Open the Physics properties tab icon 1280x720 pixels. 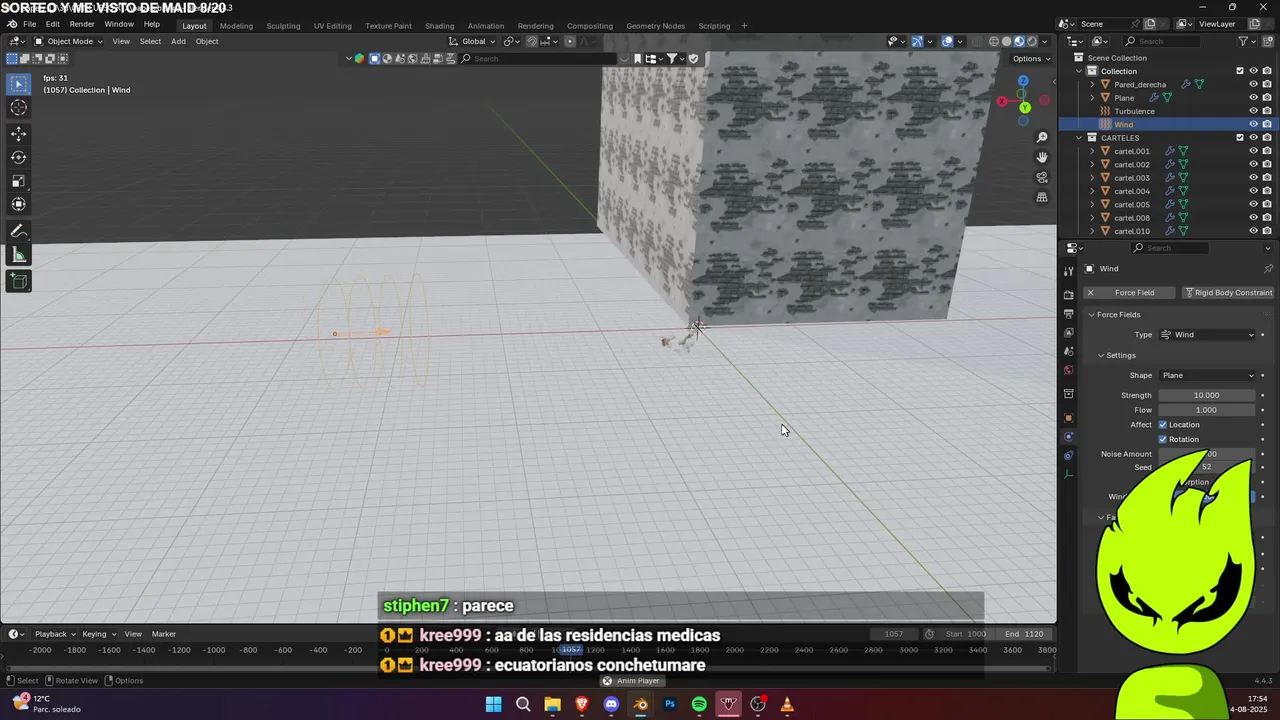pos(1069,436)
